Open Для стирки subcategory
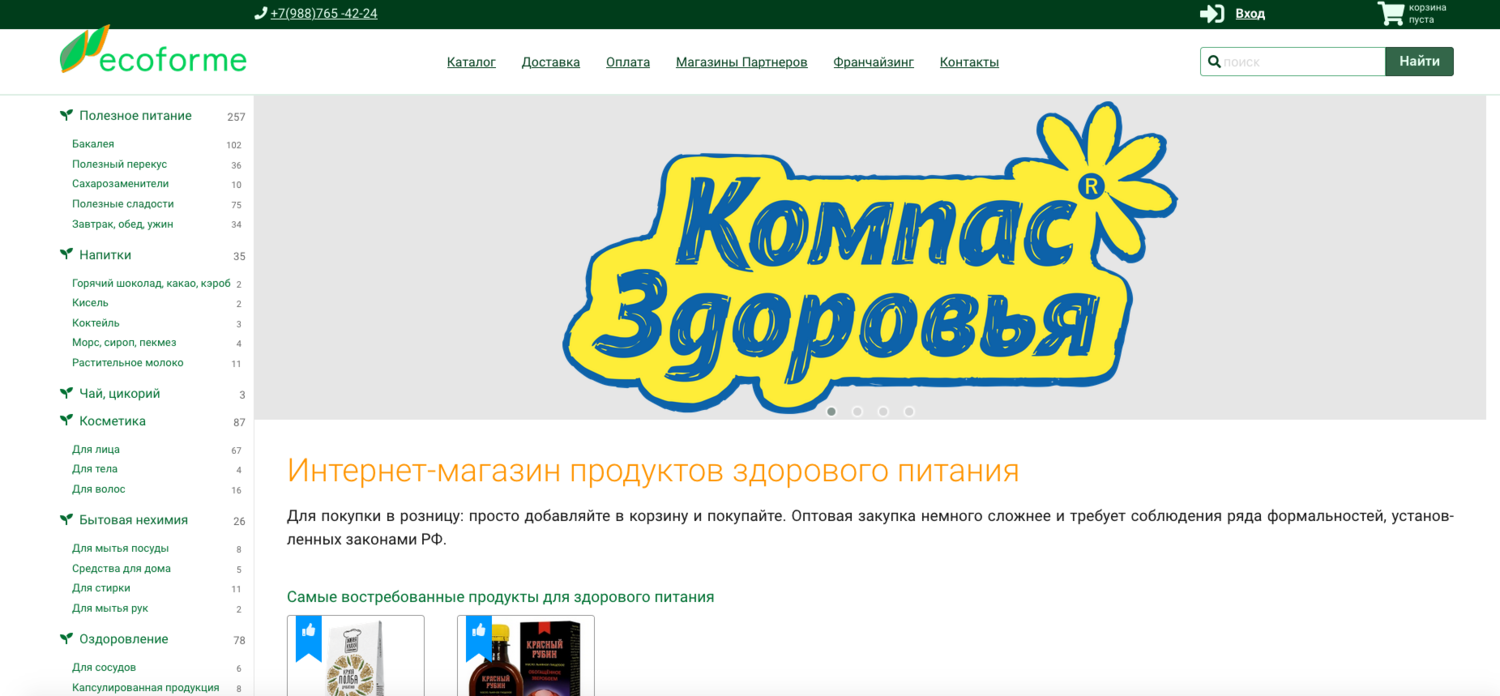 click(x=101, y=588)
